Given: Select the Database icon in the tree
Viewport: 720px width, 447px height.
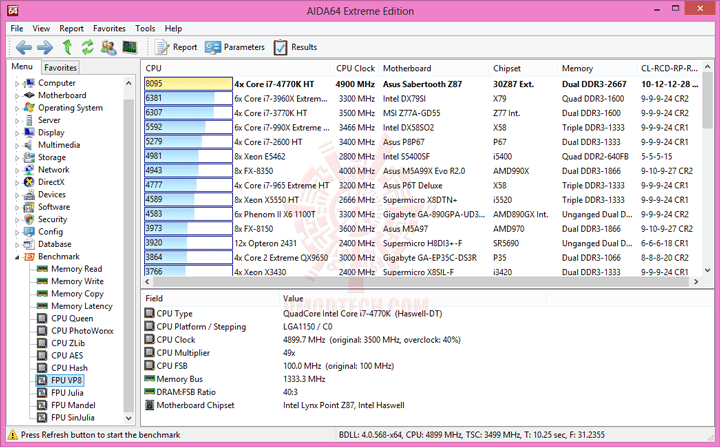Looking at the screenshot, I should 29,244.
